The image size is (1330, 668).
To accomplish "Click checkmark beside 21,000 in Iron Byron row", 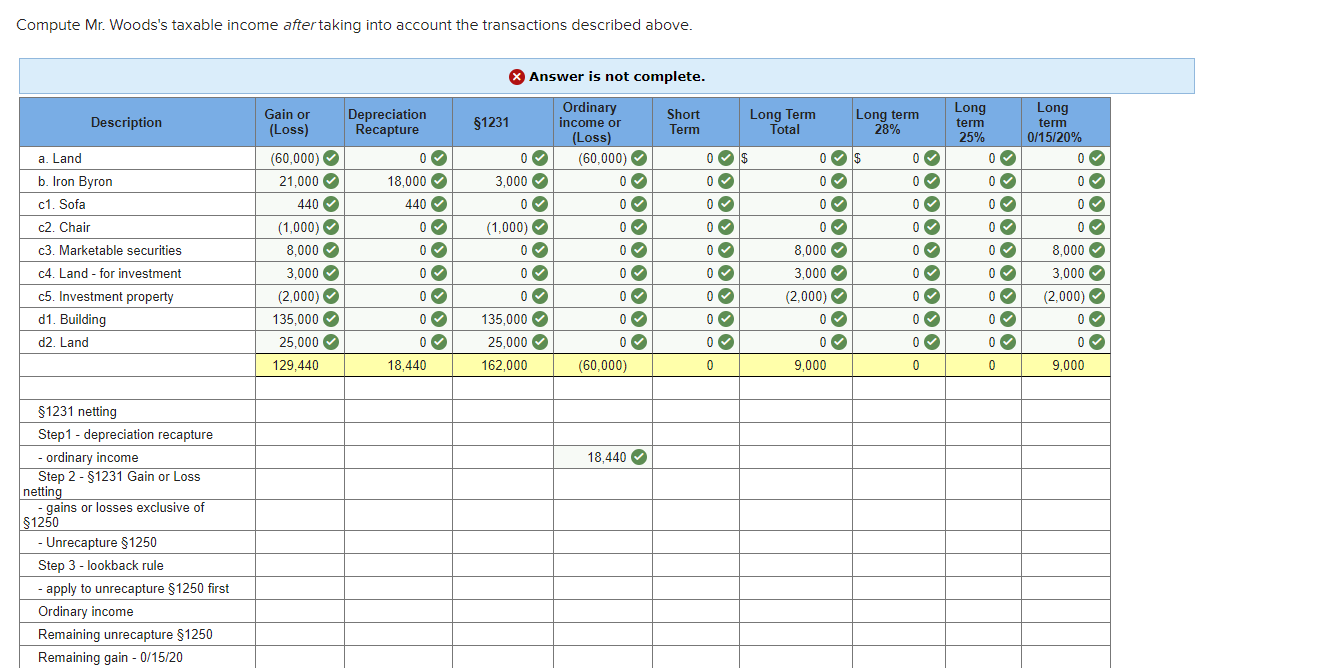I will tap(331, 181).
